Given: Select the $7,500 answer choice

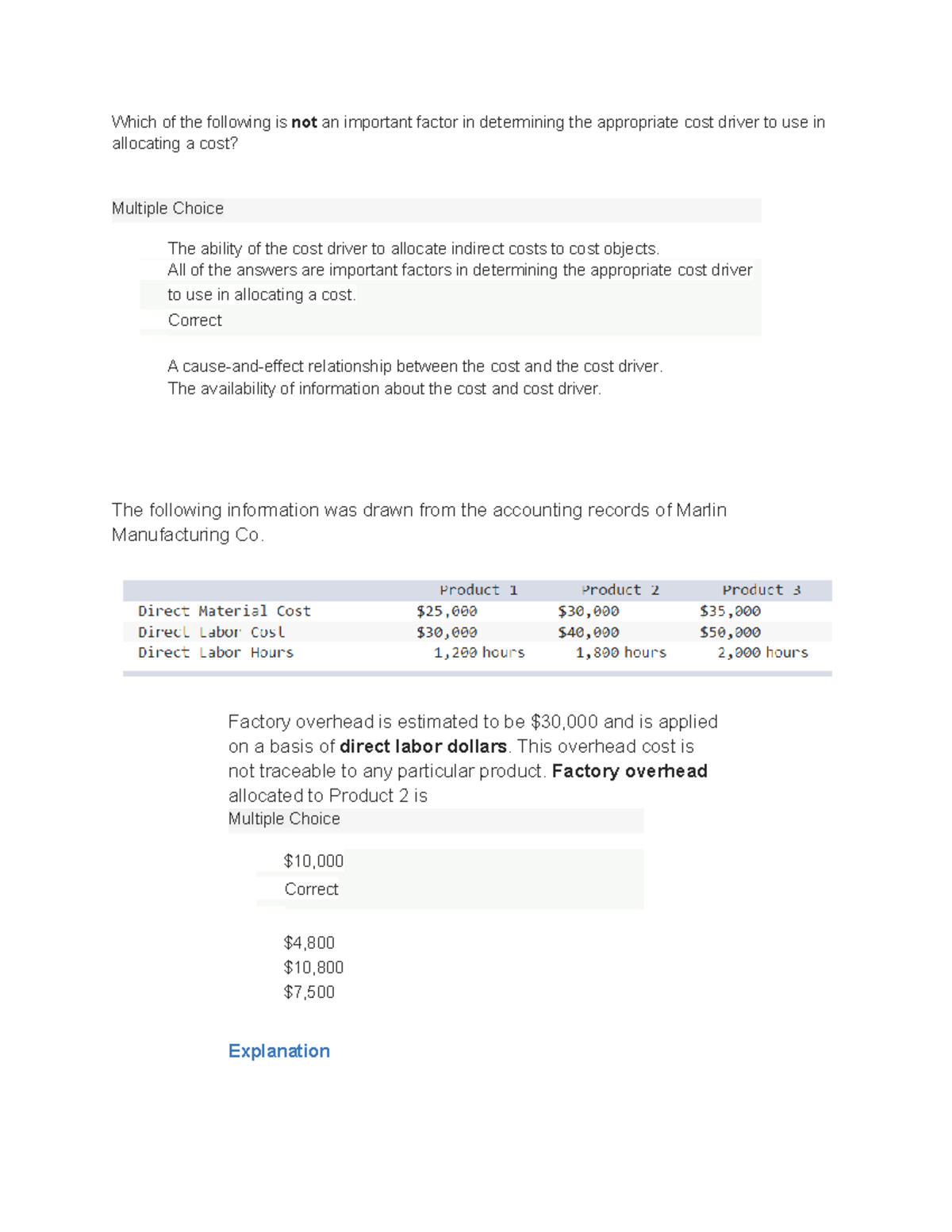Looking at the screenshot, I should 309,992.
